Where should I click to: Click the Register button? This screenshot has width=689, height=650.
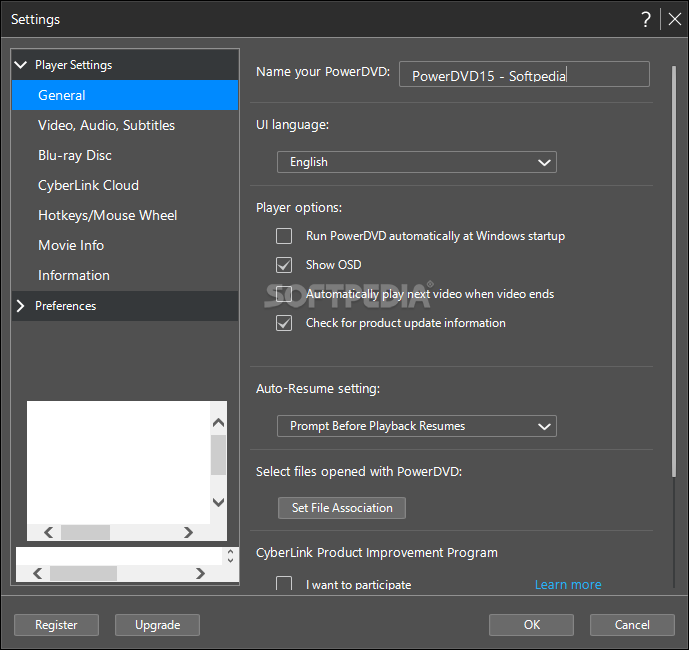56,625
